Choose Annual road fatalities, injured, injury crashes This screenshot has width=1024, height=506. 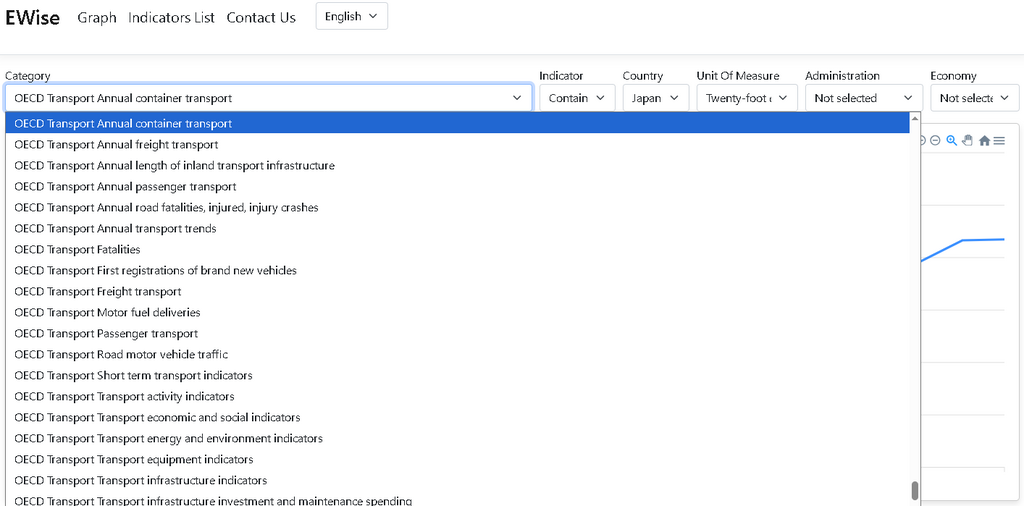point(457,207)
